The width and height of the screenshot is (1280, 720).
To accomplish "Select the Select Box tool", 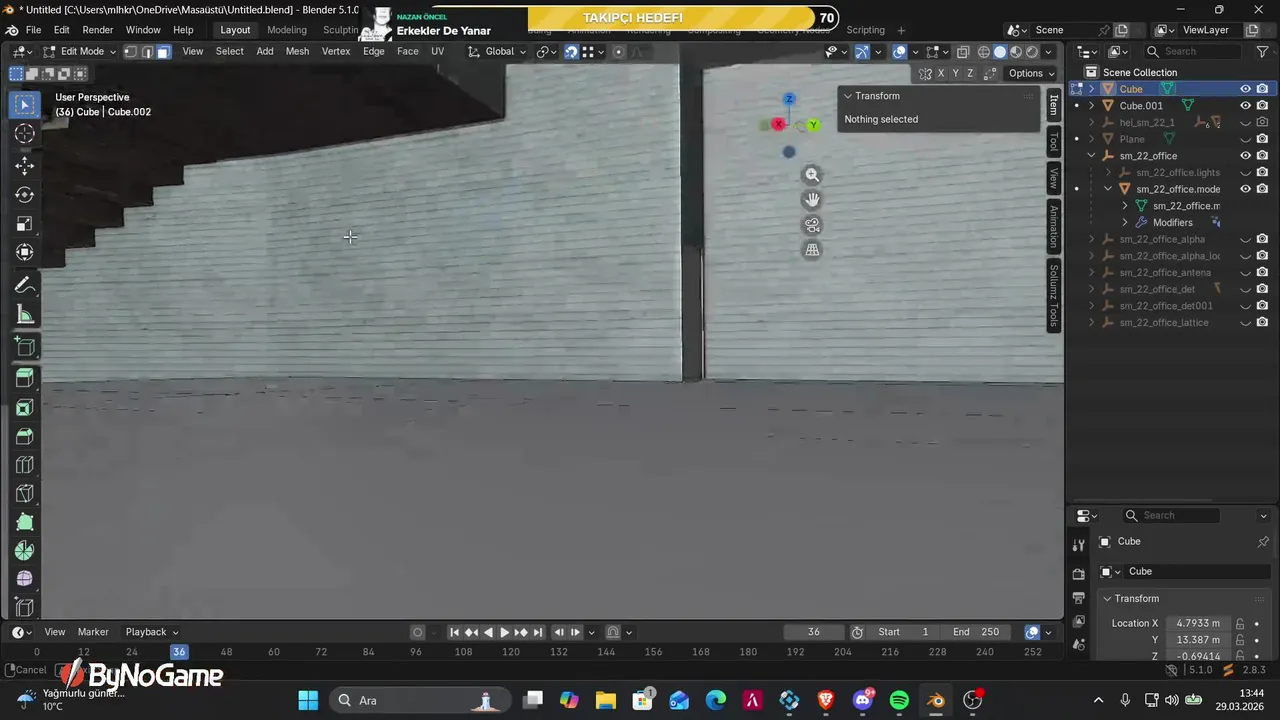I will [25, 104].
